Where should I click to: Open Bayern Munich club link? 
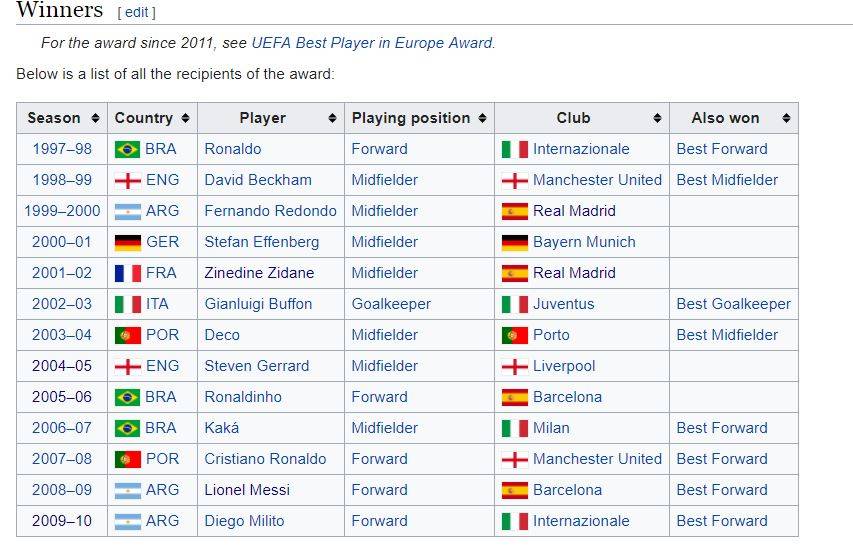[584, 242]
